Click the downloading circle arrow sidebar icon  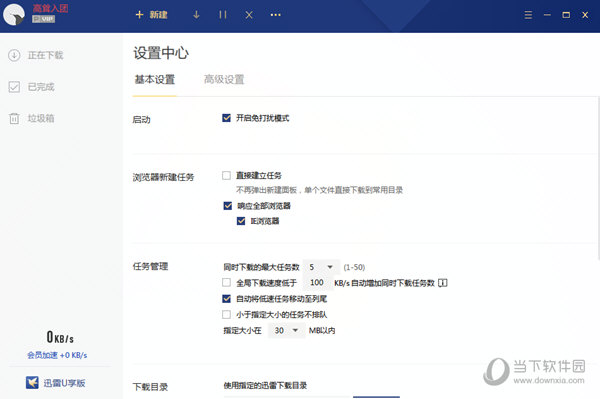click(14, 55)
